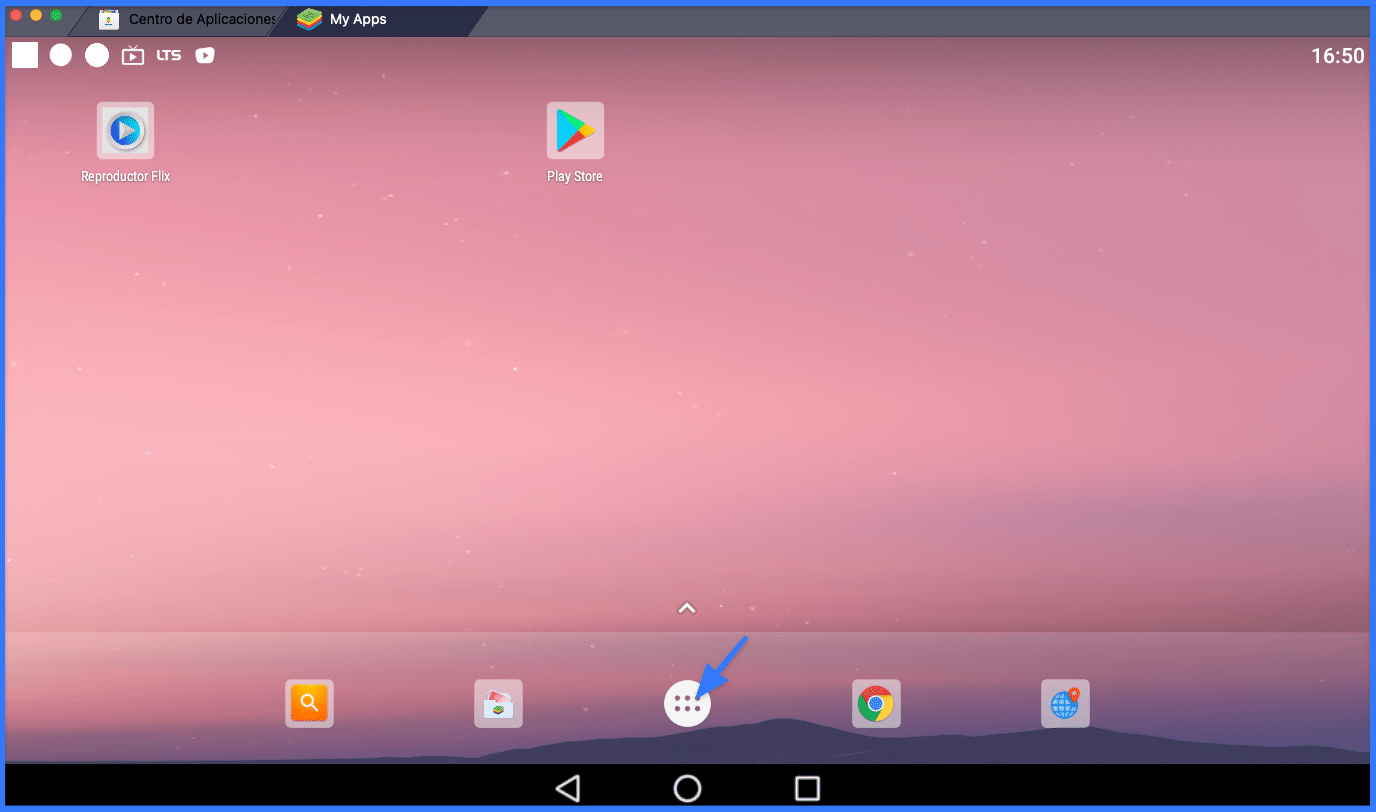
Task: Click the white square icon top left
Action: (24, 55)
